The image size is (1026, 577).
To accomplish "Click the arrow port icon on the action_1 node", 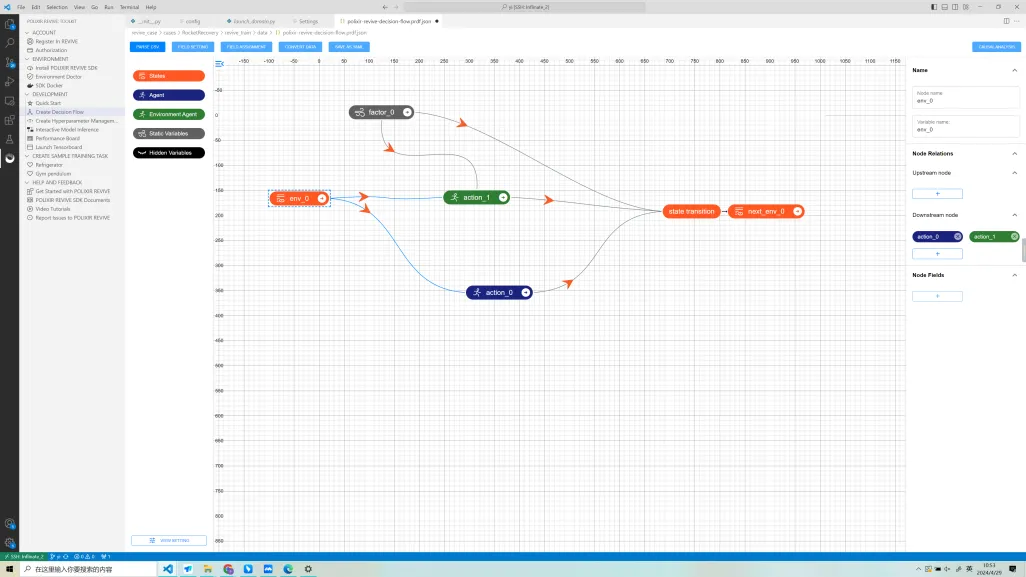I will coord(503,198).
